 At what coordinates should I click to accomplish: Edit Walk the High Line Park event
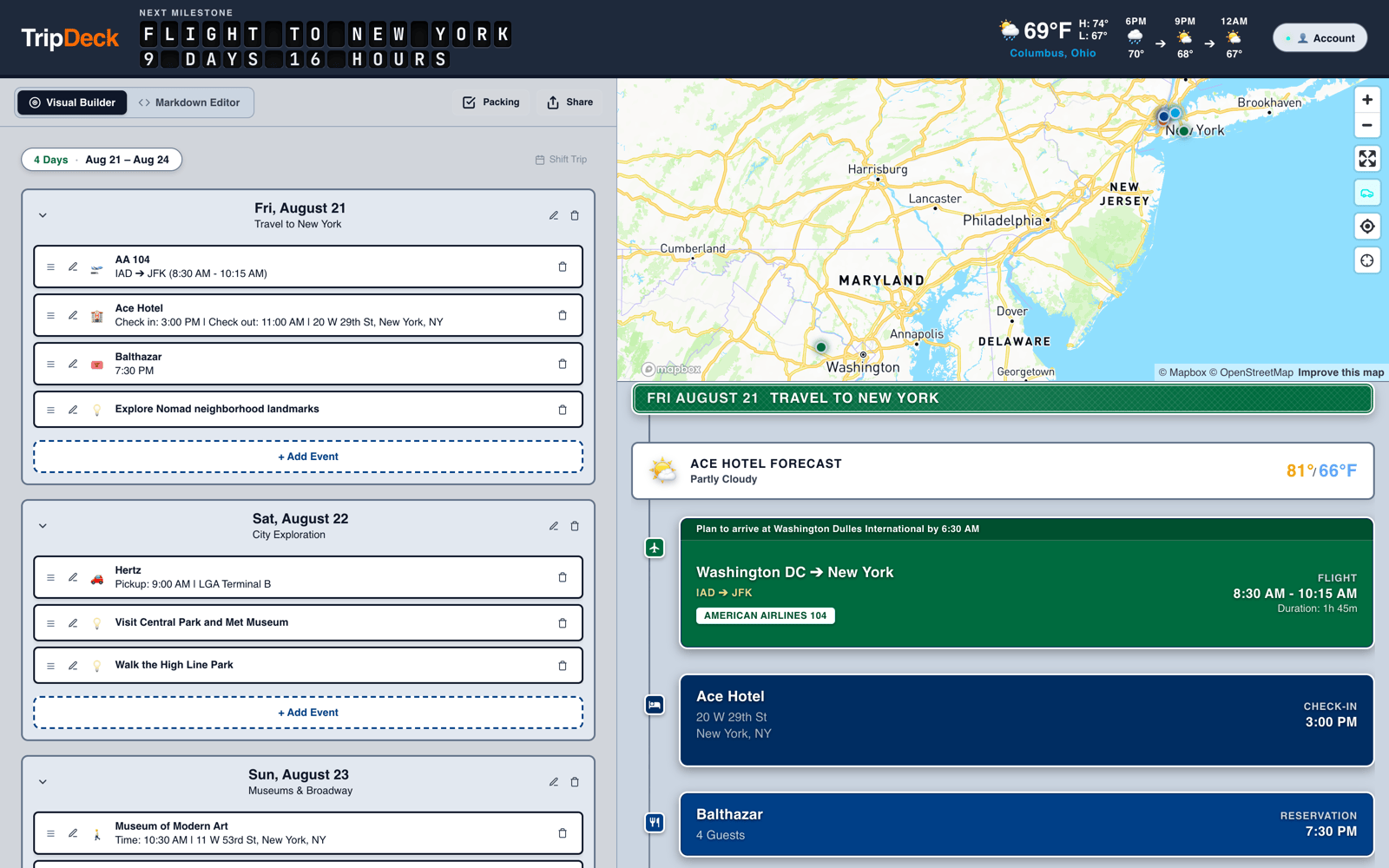click(x=73, y=666)
